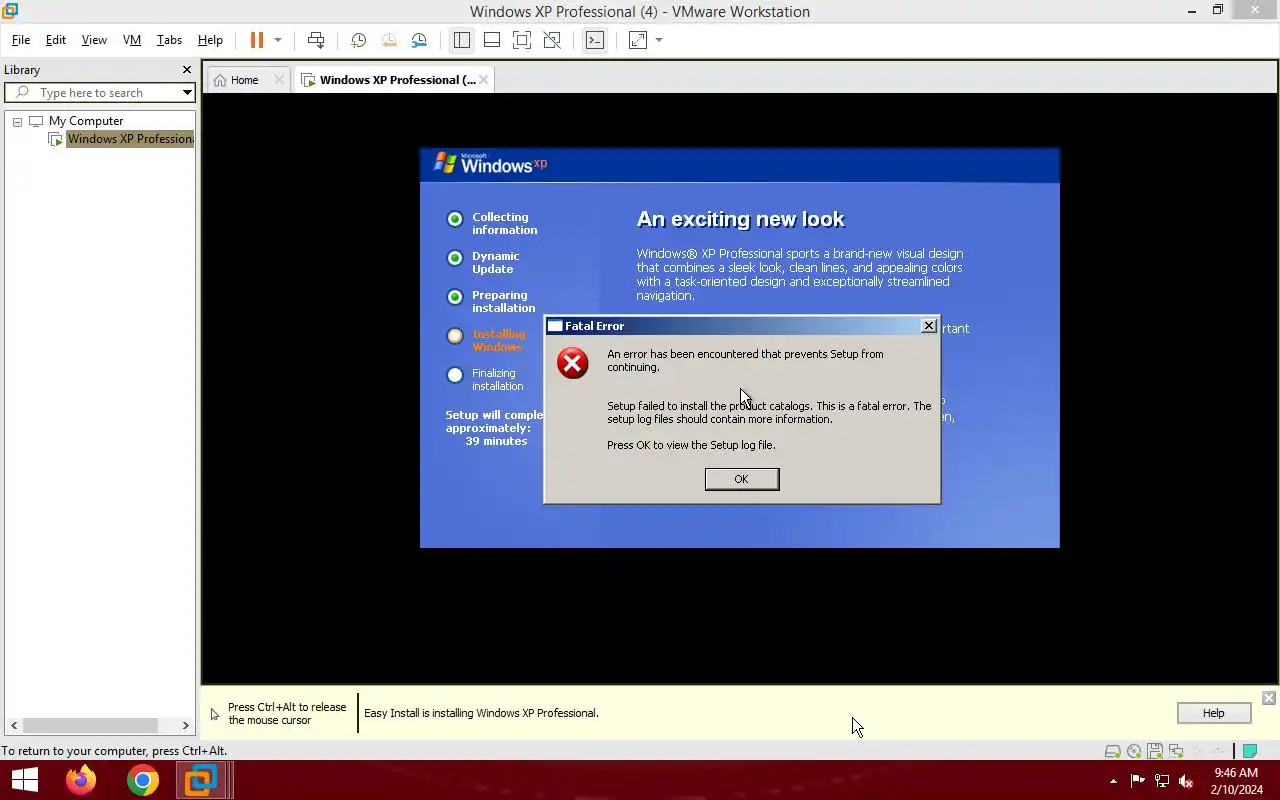Close the Easy Install information bar
Screen dimensions: 1280x800
pyautogui.click(x=1268, y=698)
